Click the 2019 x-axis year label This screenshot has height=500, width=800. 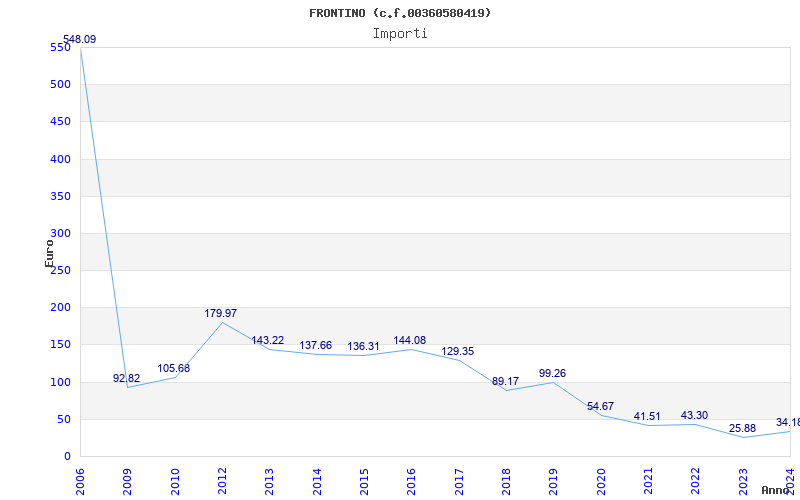pyautogui.click(x=553, y=482)
